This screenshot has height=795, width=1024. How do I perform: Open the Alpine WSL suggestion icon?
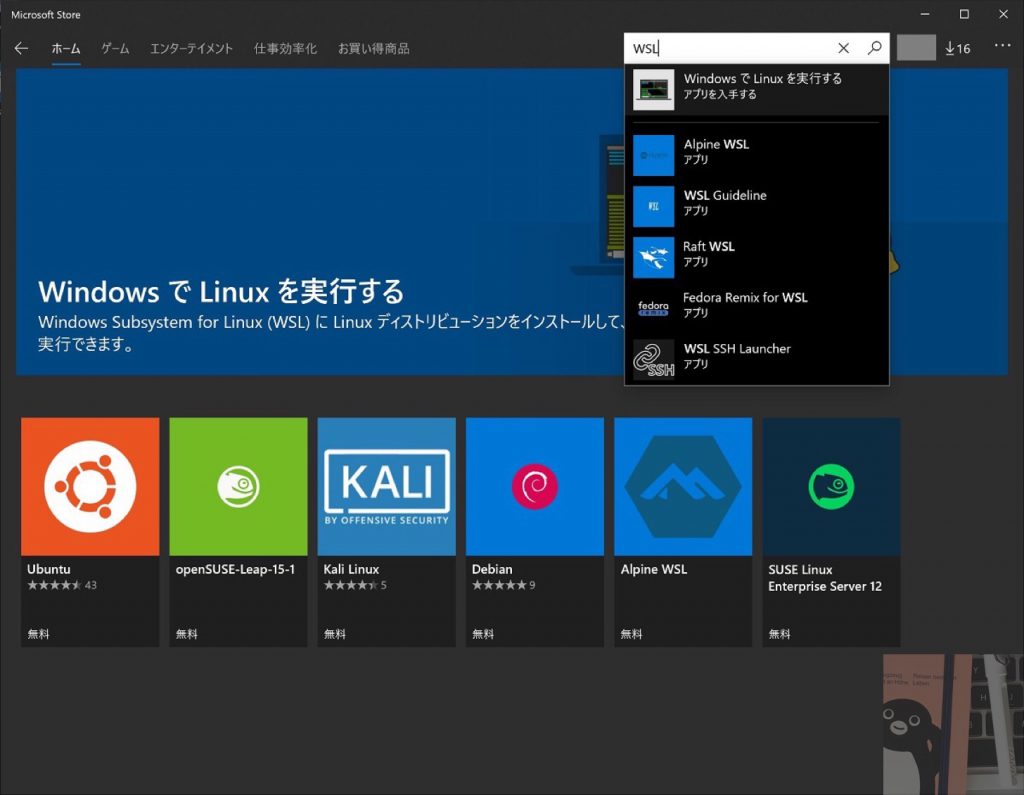[653, 155]
